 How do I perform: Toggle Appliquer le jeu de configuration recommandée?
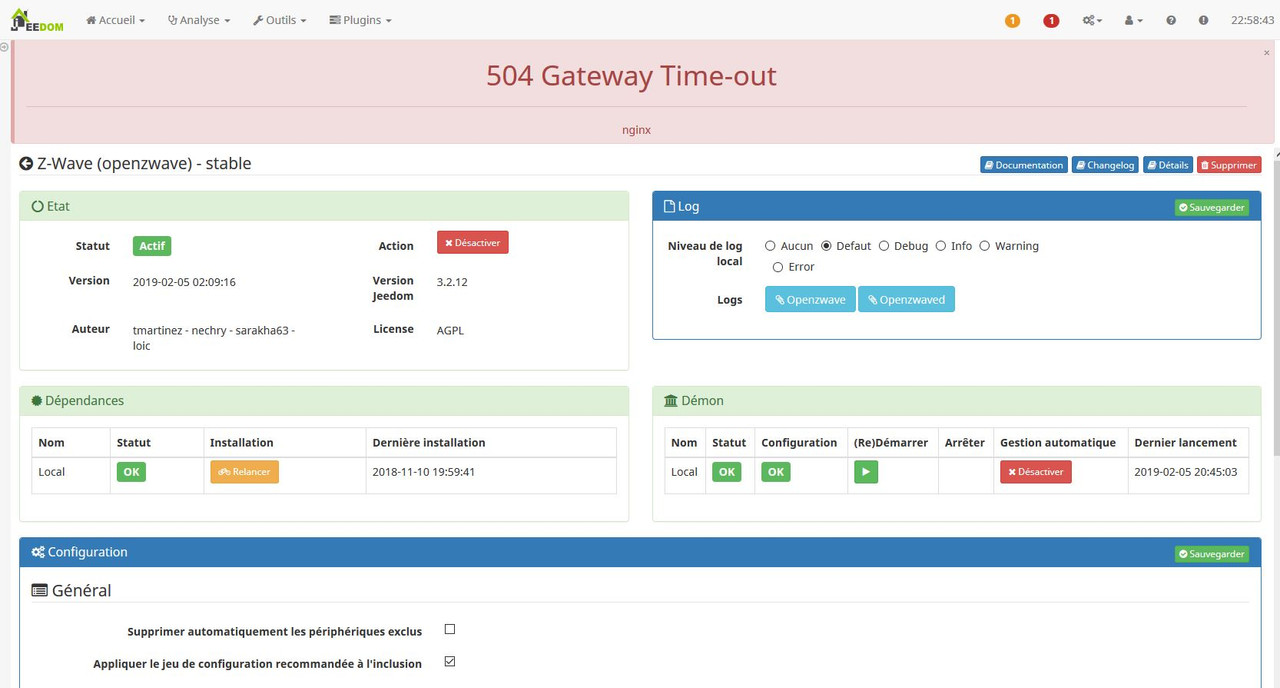[x=449, y=661]
